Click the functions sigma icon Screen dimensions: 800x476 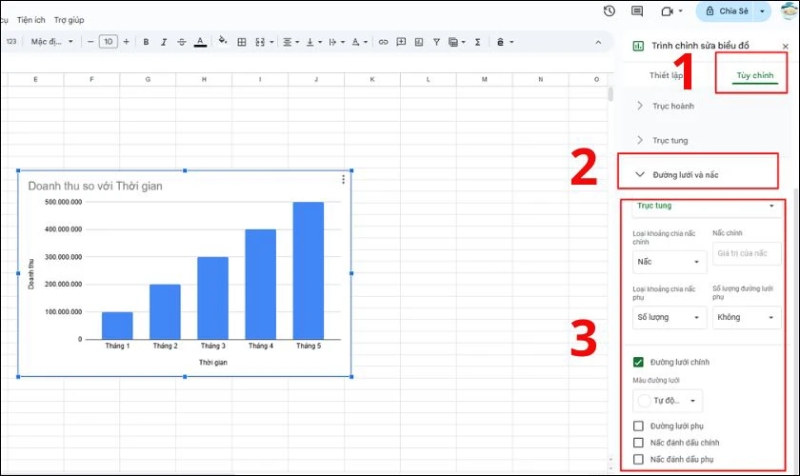[477, 42]
